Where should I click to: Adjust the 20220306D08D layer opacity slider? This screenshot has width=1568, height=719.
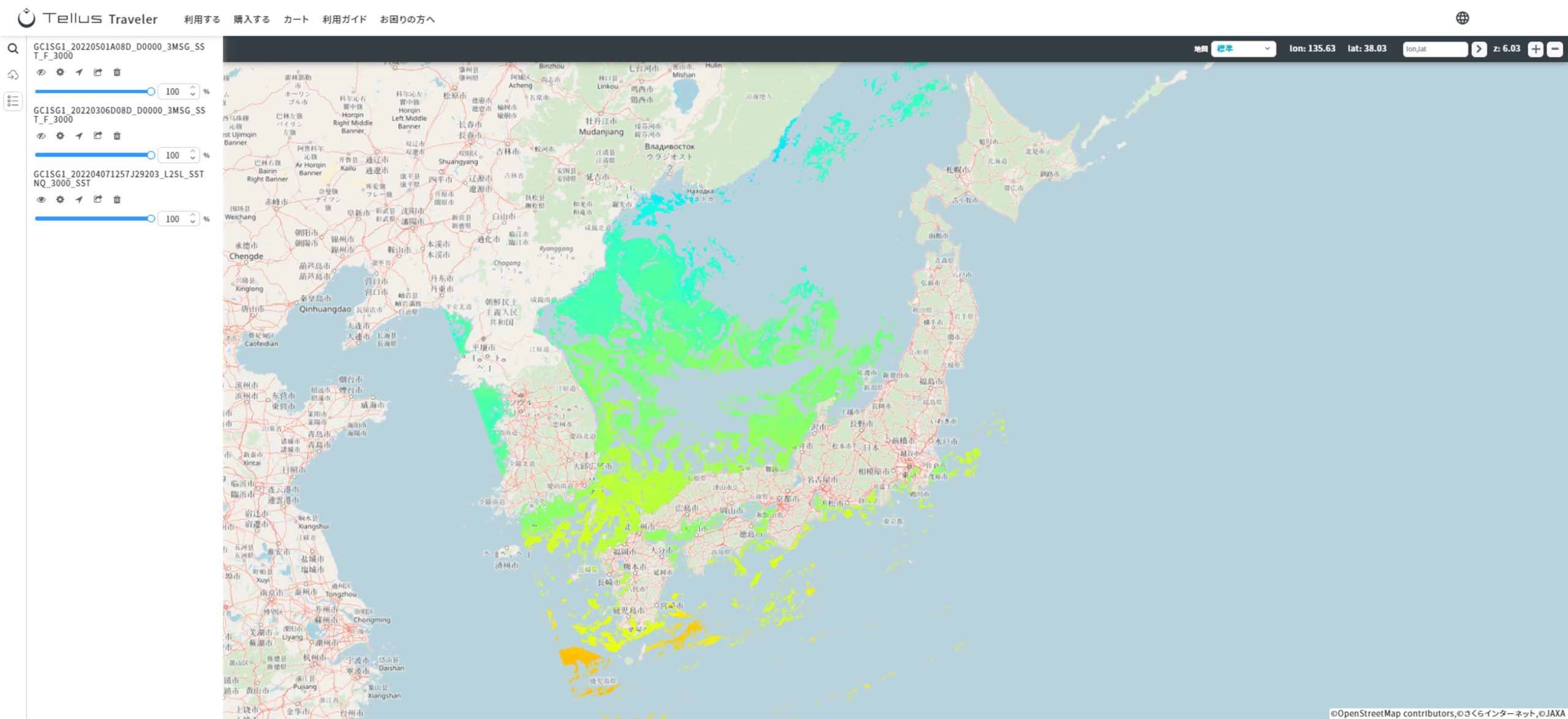pyautogui.click(x=94, y=155)
